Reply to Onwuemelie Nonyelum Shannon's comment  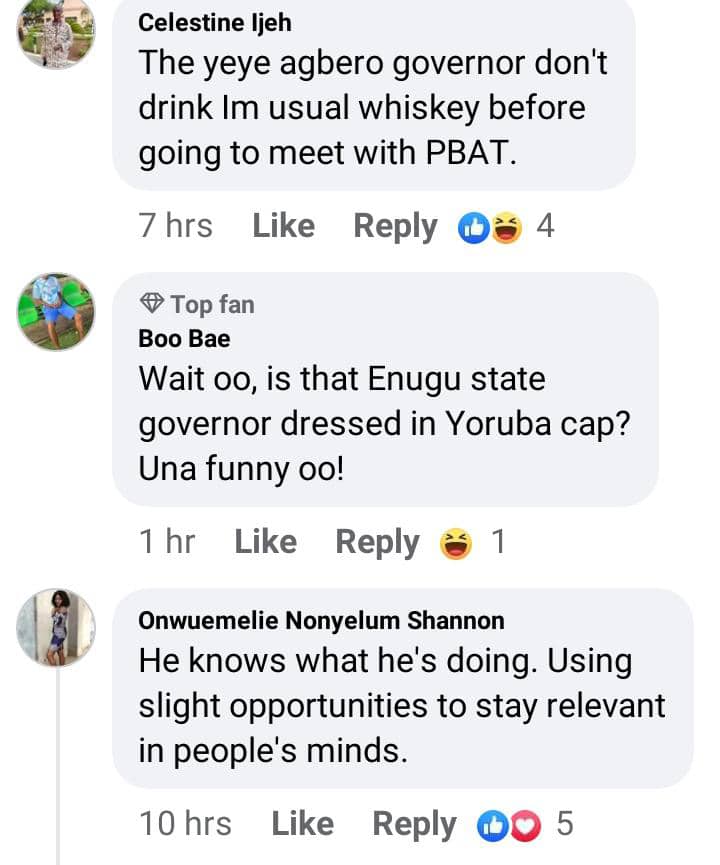pos(414,824)
